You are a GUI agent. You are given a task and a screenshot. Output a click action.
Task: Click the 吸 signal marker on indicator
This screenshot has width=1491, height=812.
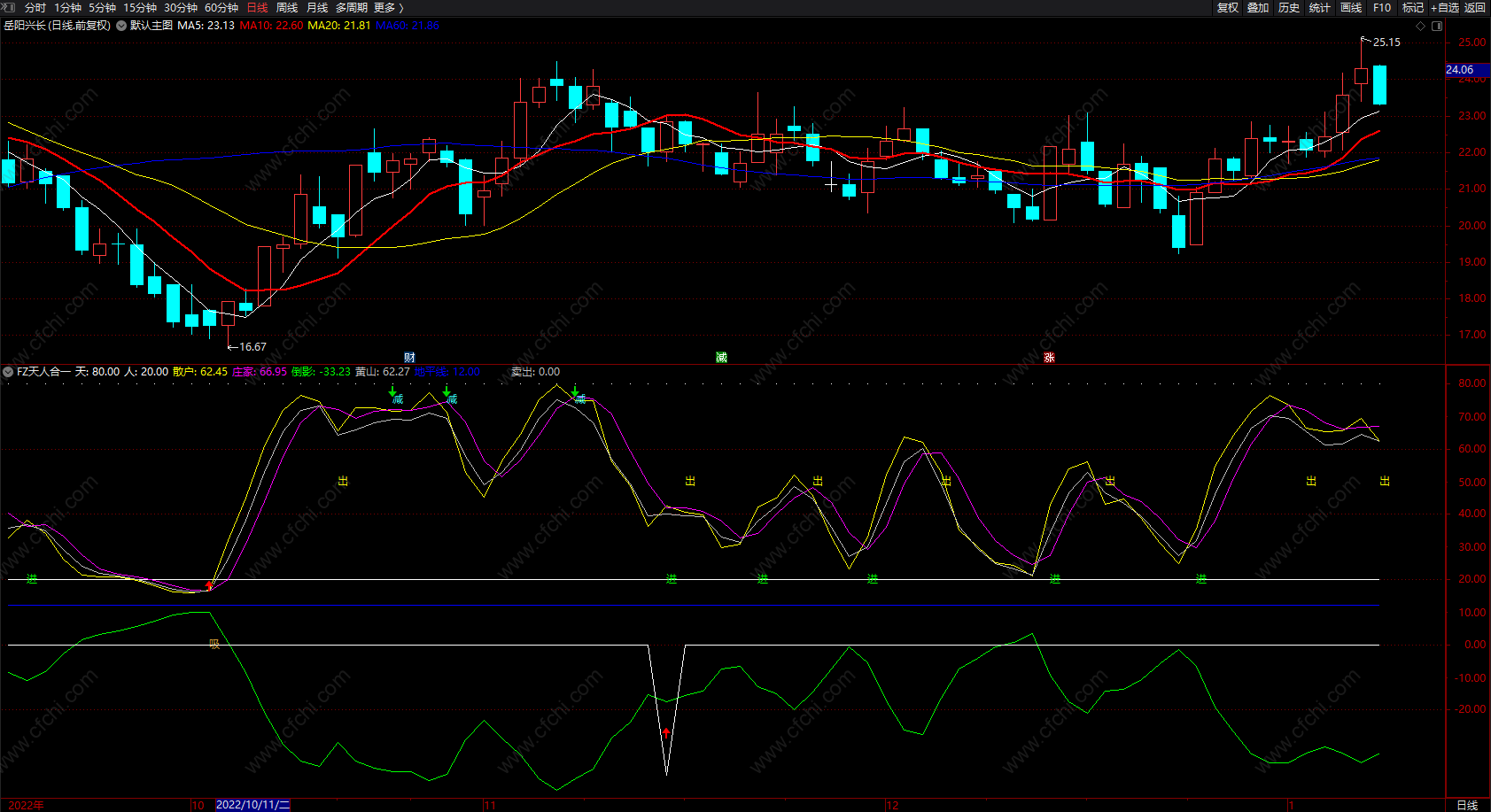click(214, 644)
